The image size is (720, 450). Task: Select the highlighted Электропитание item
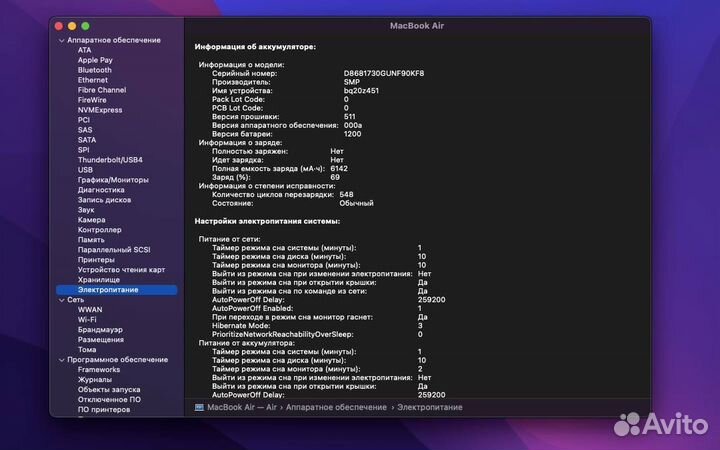(109, 290)
